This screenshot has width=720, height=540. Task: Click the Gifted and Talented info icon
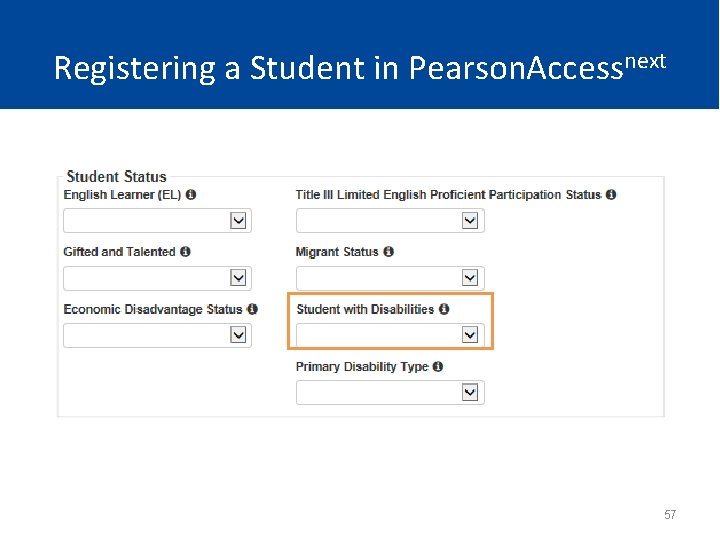coord(186,252)
